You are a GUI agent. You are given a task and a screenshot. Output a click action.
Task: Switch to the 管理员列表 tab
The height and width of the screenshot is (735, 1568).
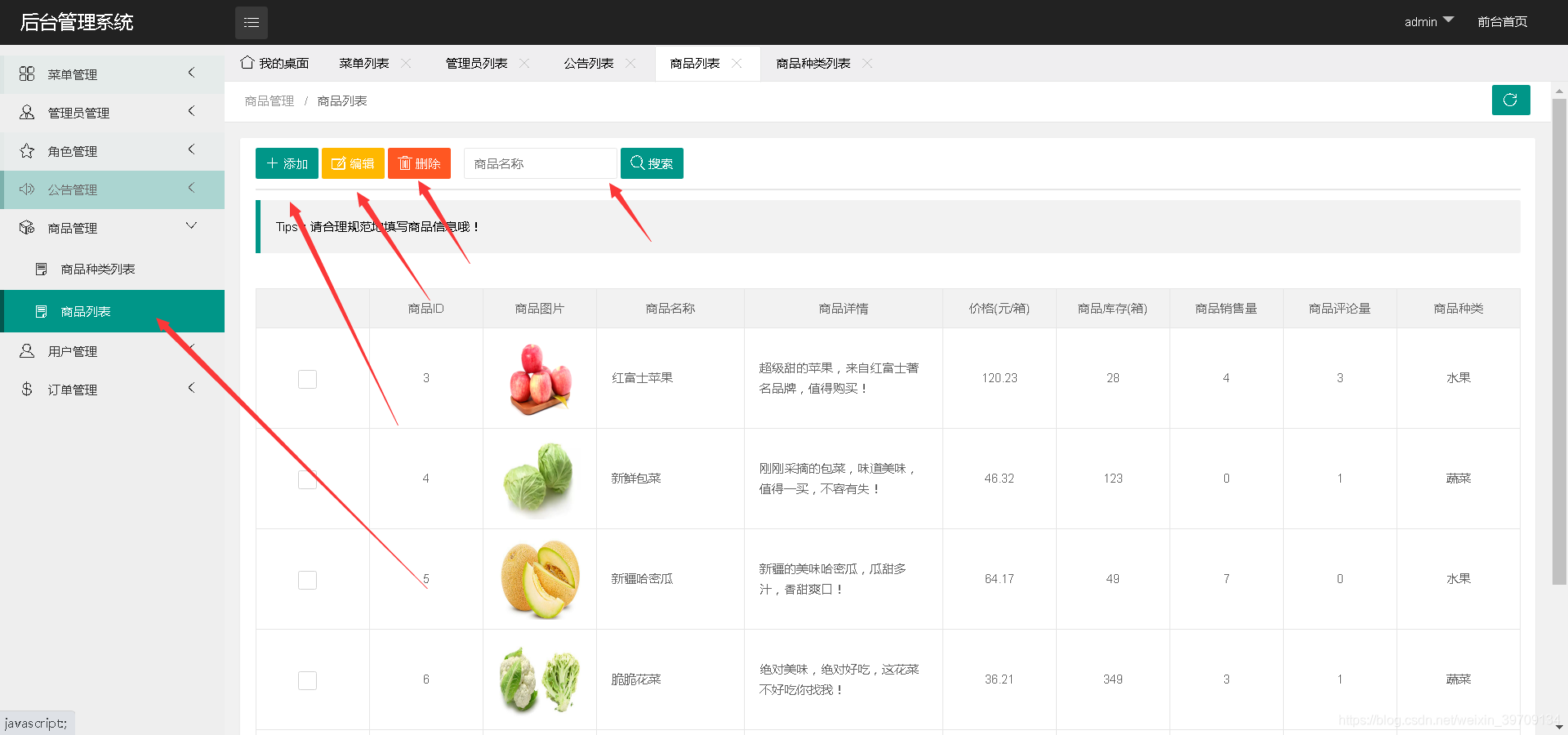[476, 63]
